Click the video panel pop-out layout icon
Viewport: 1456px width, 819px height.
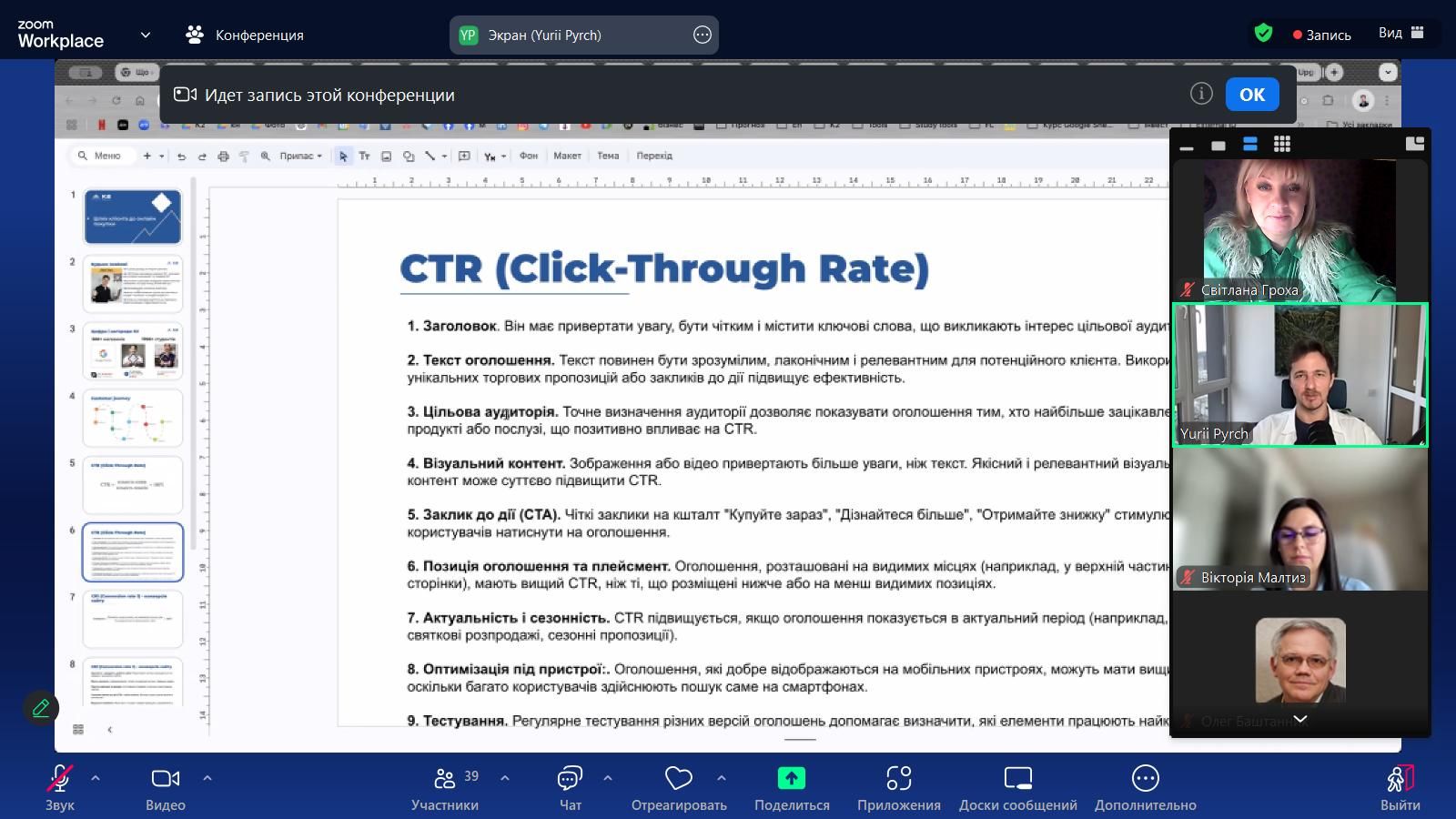1414,144
